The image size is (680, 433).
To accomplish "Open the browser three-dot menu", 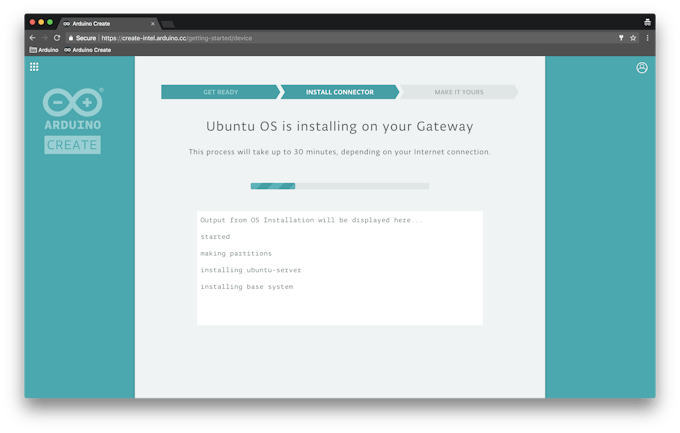I will [647, 38].
